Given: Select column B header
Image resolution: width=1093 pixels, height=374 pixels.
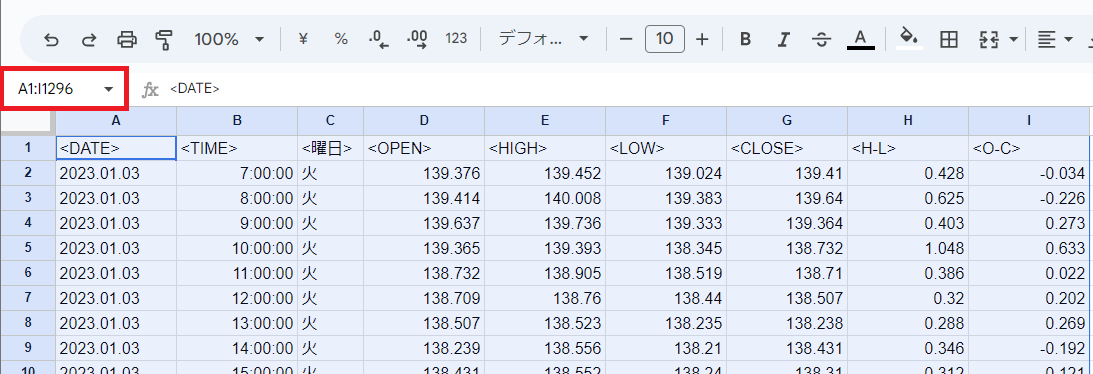Looking at the screenshot, I should (237, 120).
